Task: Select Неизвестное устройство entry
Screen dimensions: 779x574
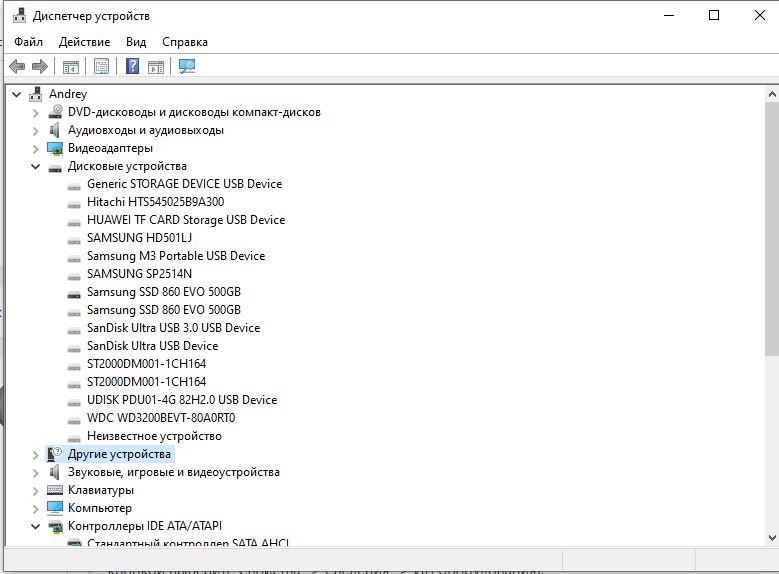Action: [154, 436]
